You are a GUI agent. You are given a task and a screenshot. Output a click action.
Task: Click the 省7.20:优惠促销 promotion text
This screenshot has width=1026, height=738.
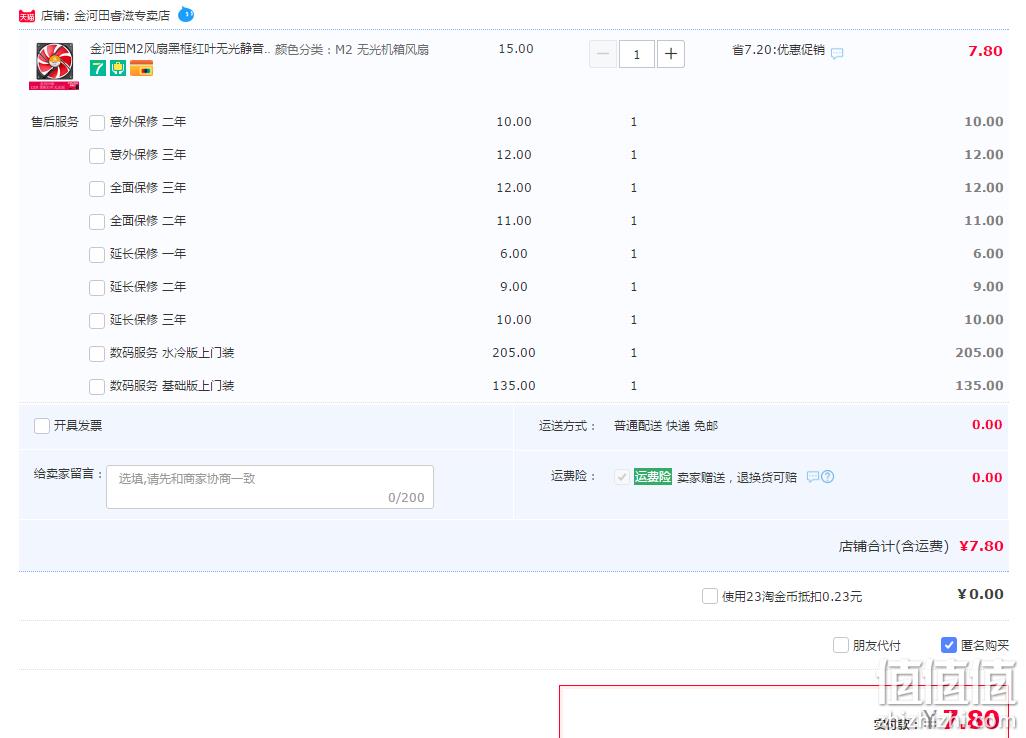(x=779, y=50)
